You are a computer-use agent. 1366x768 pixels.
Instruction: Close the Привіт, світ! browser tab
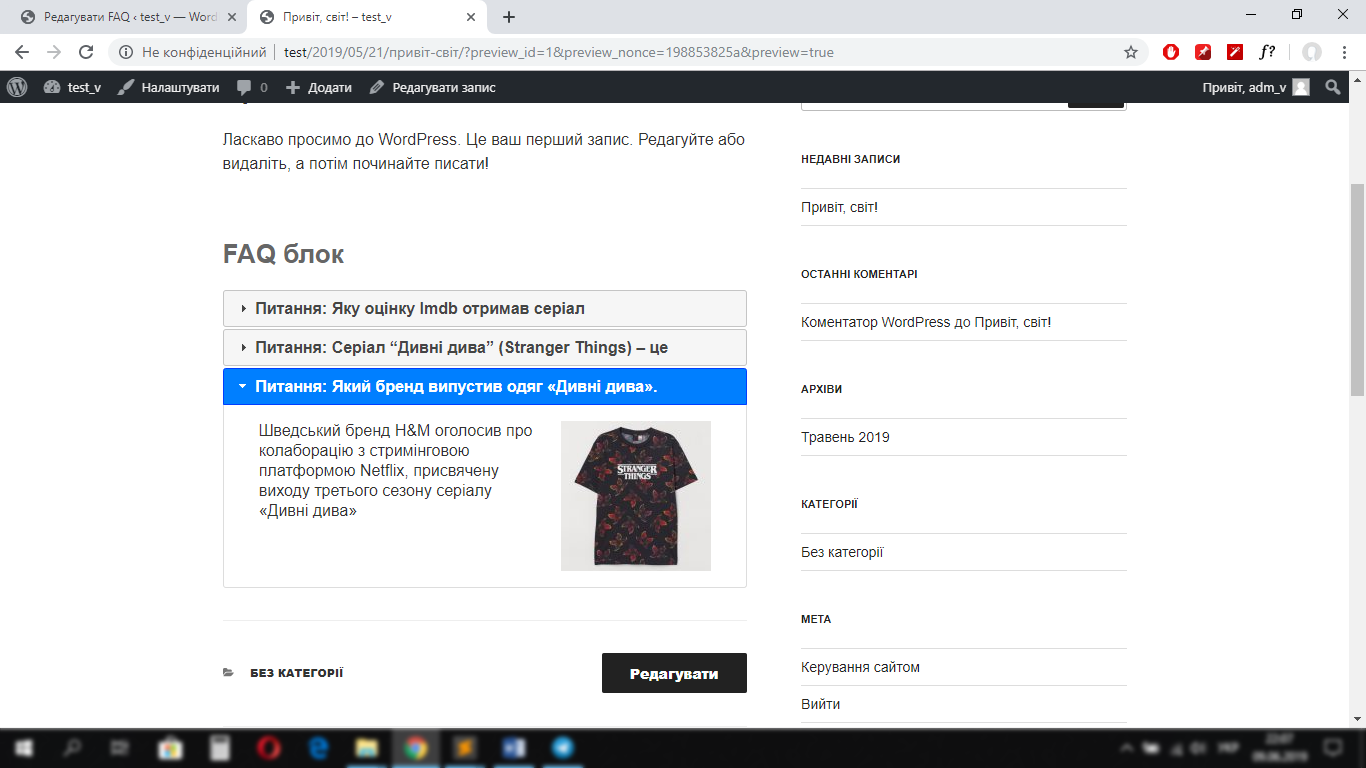point(471,17)
